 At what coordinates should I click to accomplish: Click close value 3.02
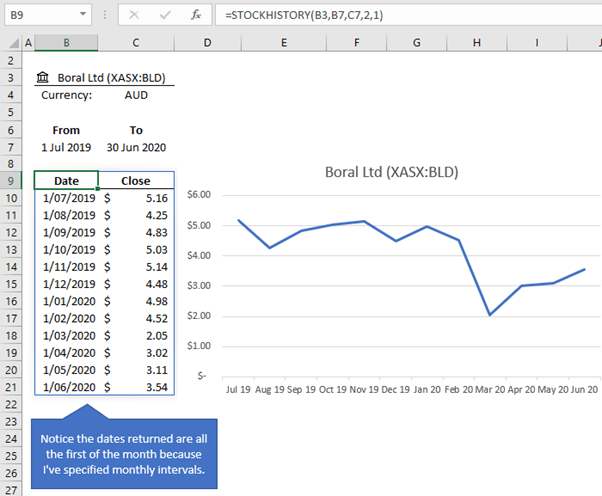(136, 353)
